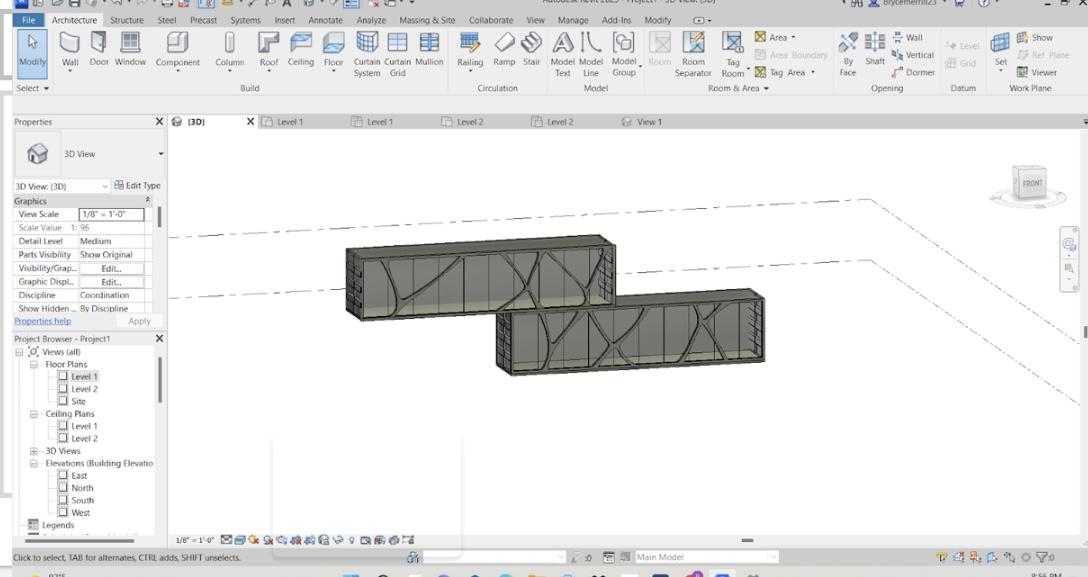Screen dimensions: 1088x577
Task: Select the Model Line tool
Action: pyautogui.click(x=590, y=54)
